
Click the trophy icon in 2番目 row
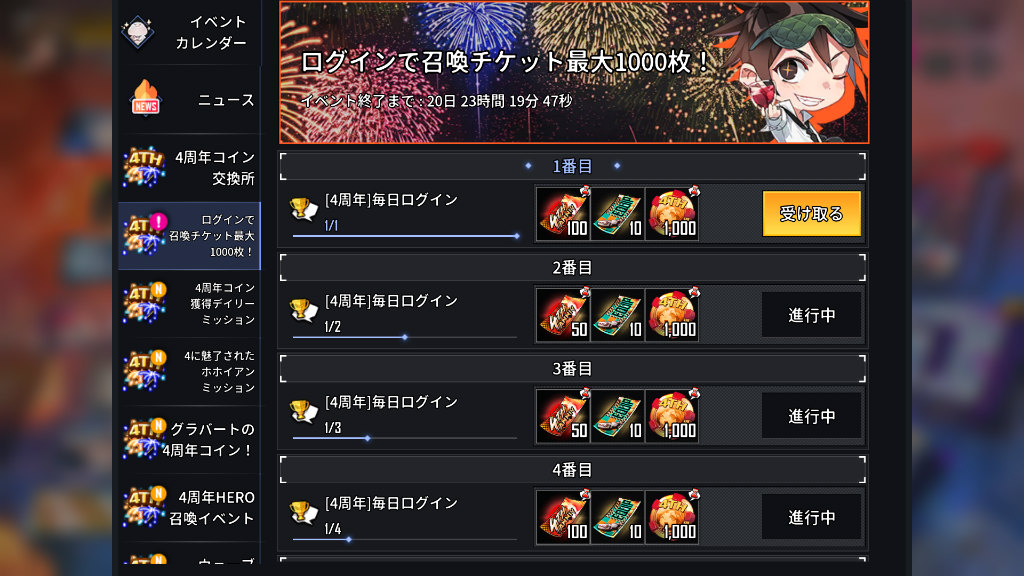pos(304,310)
